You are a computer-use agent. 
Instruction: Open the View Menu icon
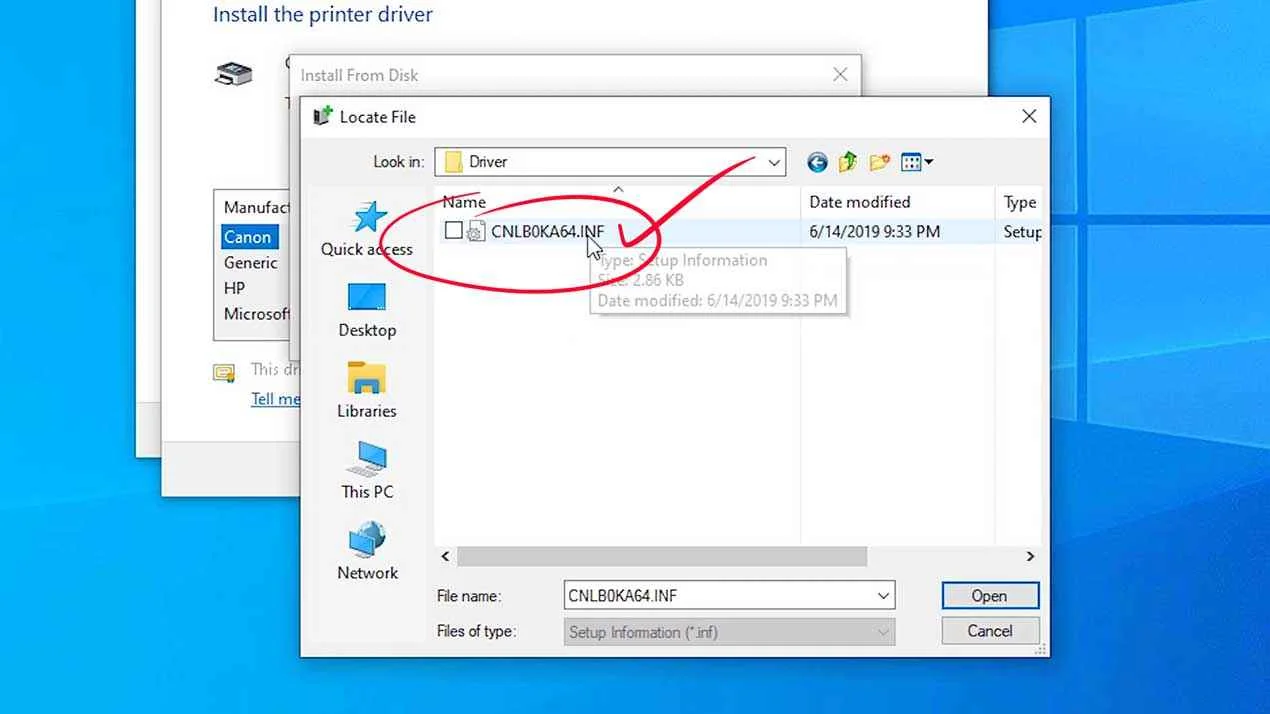[917, 162]
